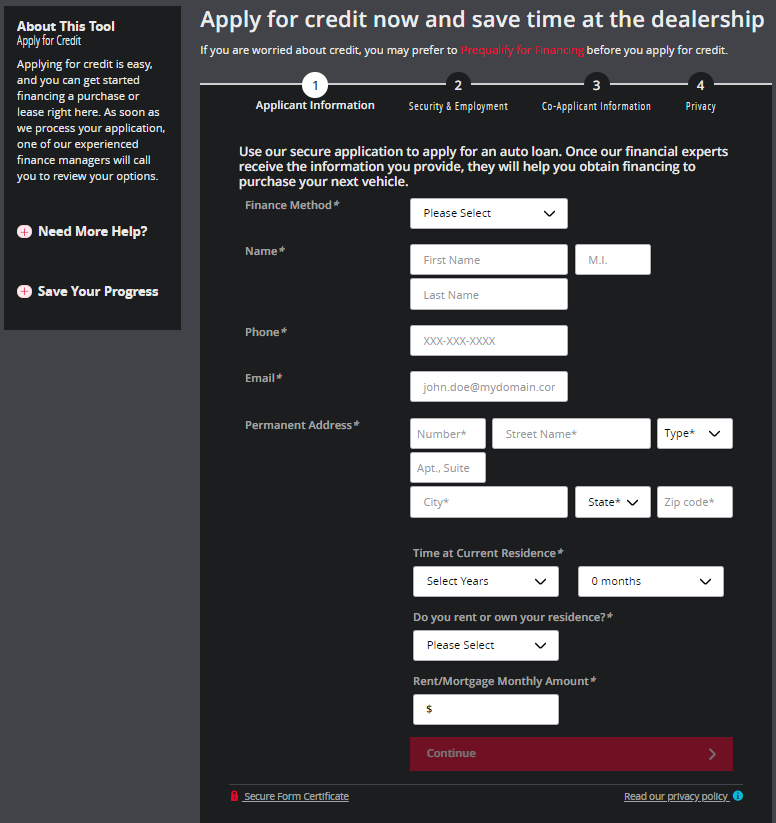Click in the First Name field

(488, 260)
